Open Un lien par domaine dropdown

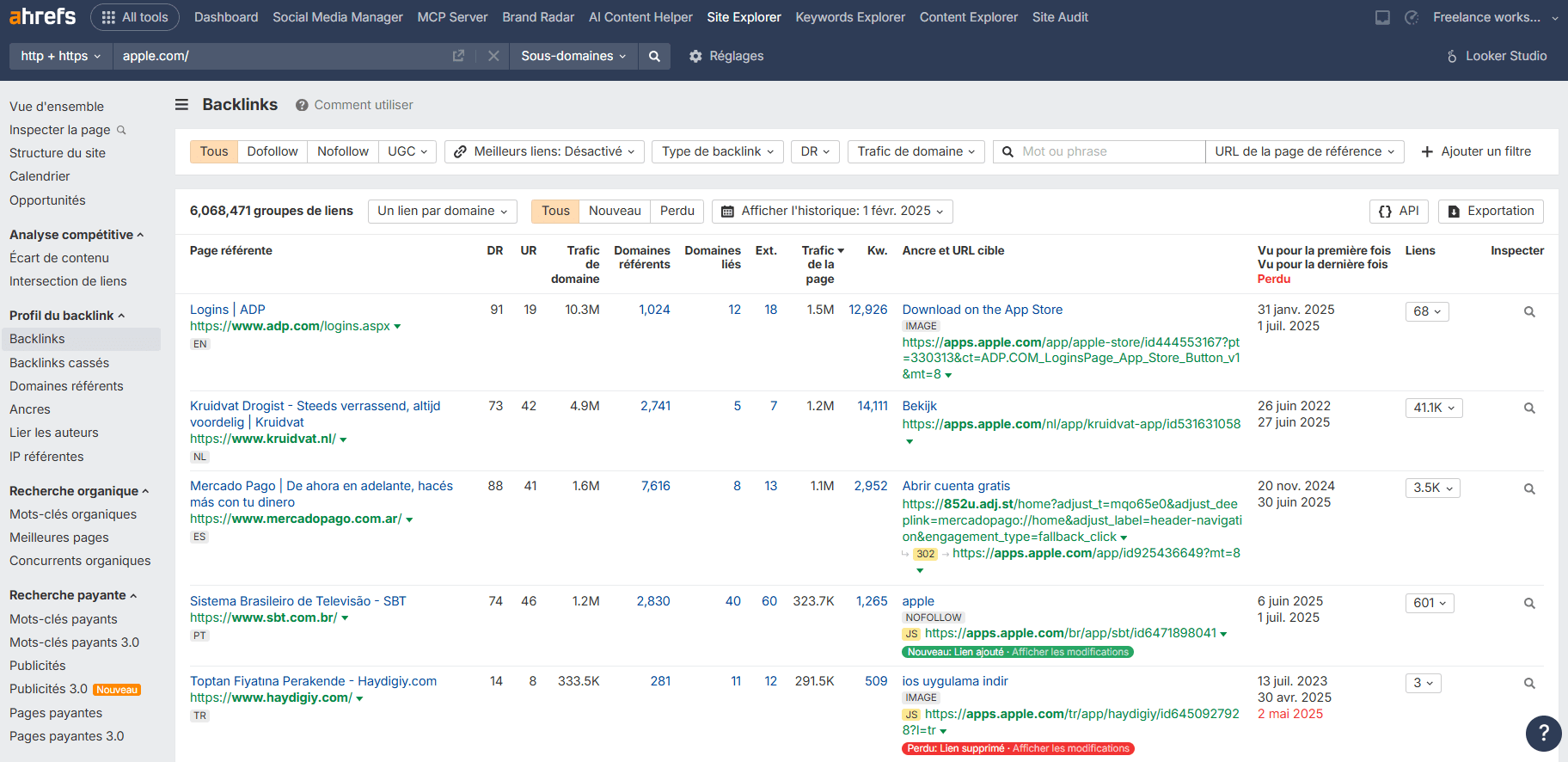443,211
